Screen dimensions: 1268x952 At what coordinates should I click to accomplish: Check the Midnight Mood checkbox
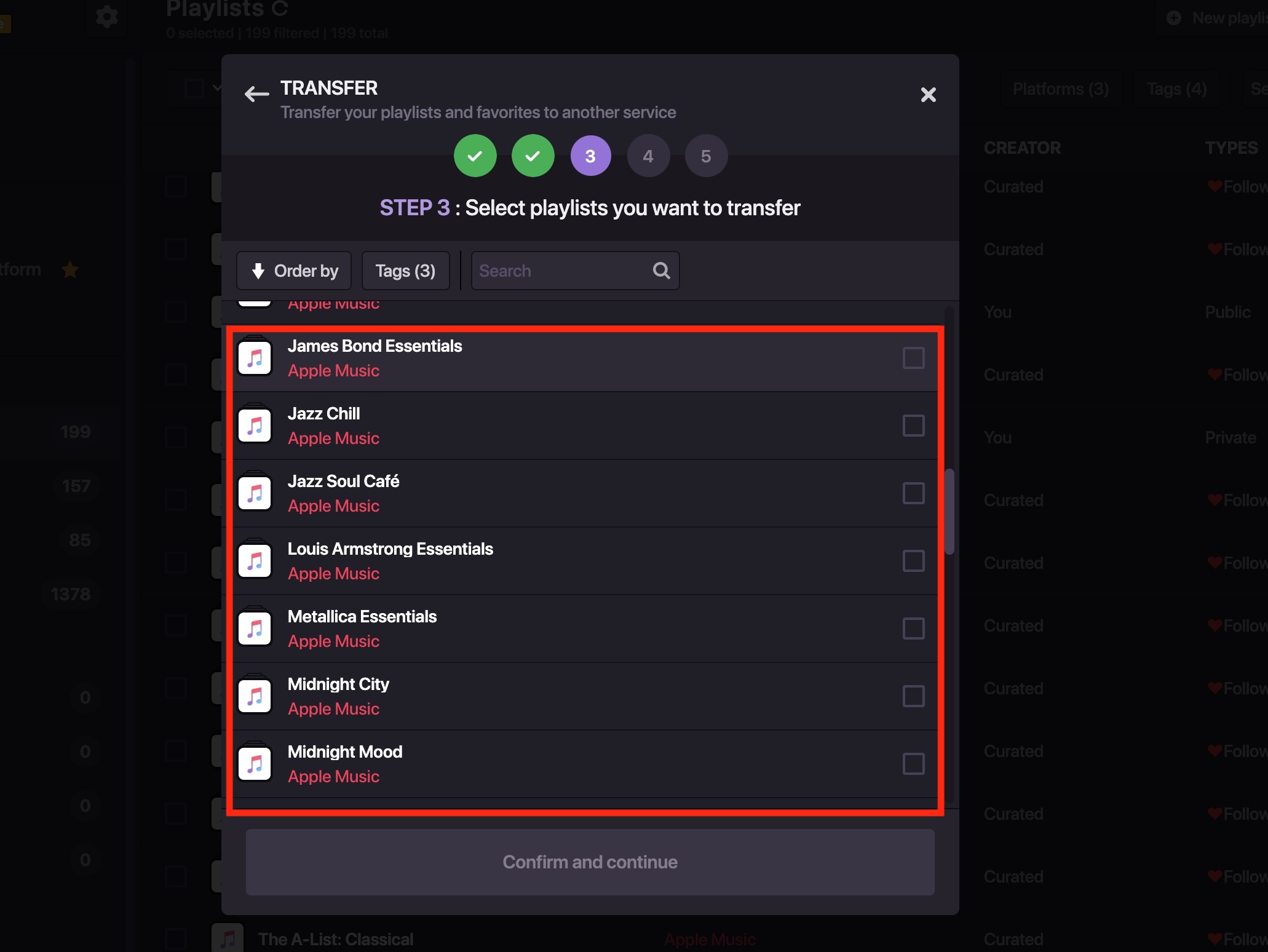point(913,764)
